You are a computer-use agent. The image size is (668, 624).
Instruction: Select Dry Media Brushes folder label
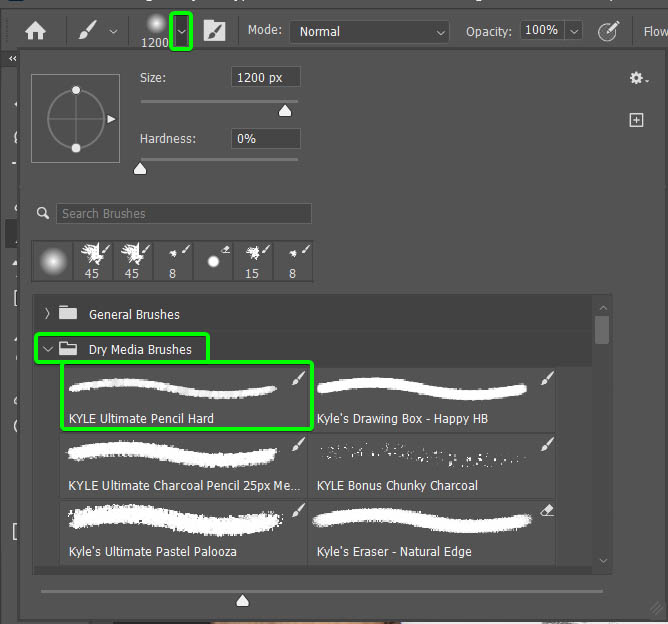click(140, 350)
